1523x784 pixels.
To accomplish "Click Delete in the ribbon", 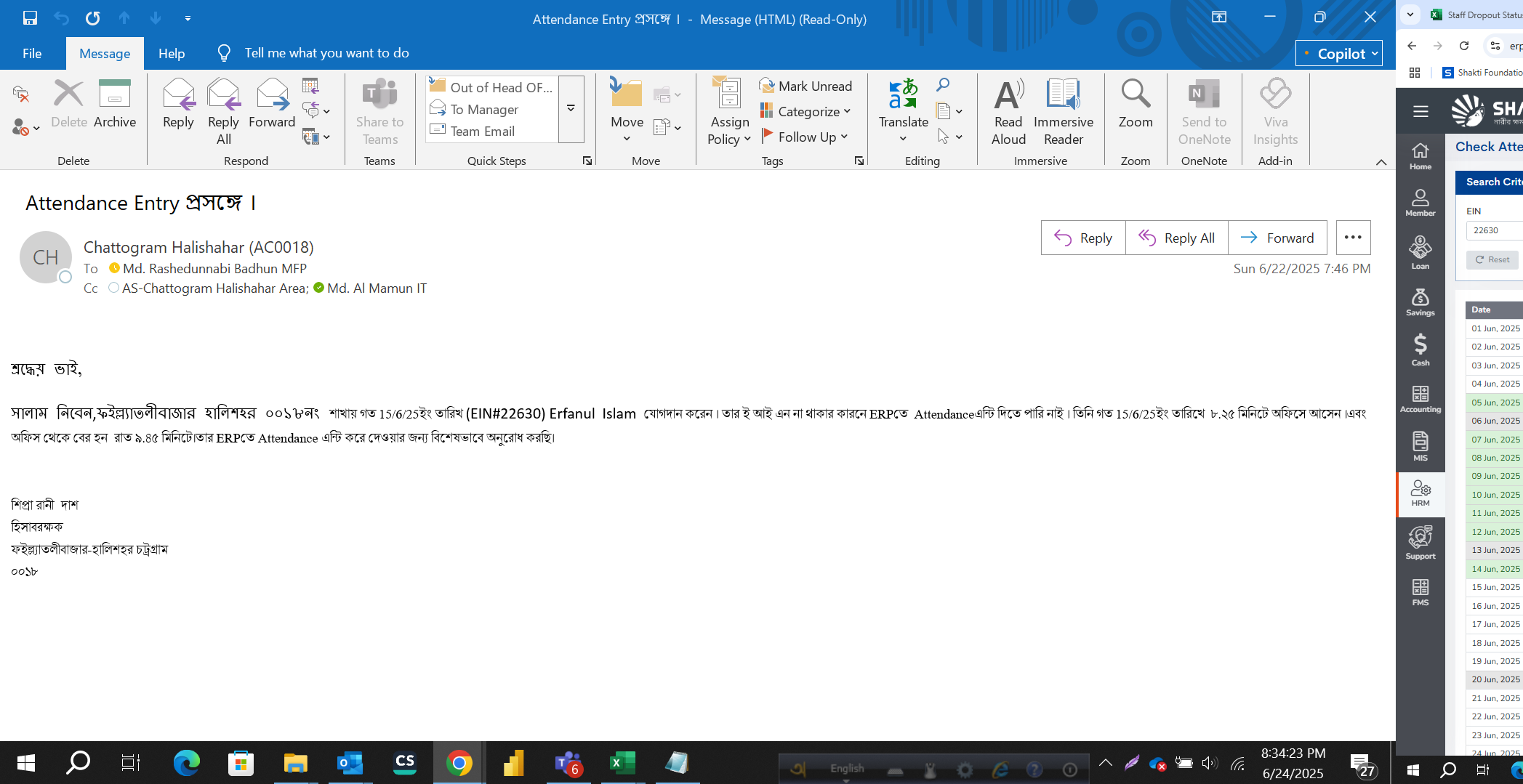I will click(x=69, y=105).
